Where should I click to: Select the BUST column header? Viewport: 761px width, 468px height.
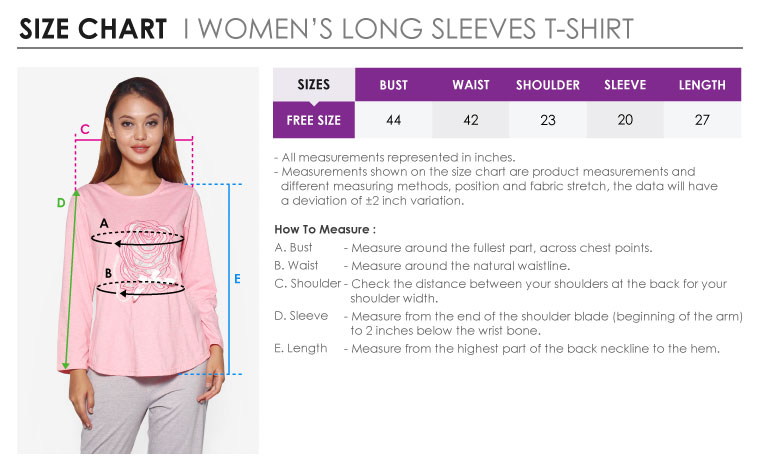pyautogui.click(x=394, y=85)
